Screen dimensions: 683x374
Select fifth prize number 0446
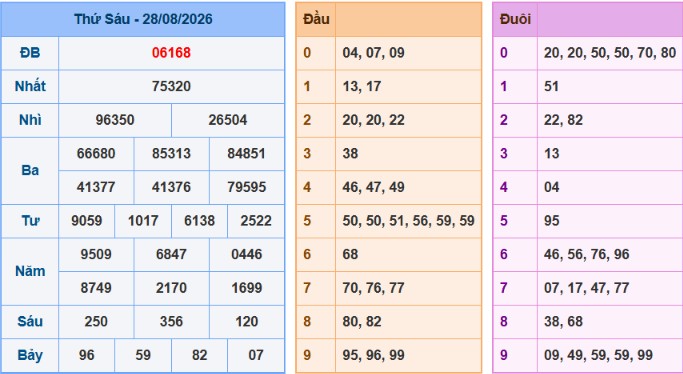(x=247, y=254)
